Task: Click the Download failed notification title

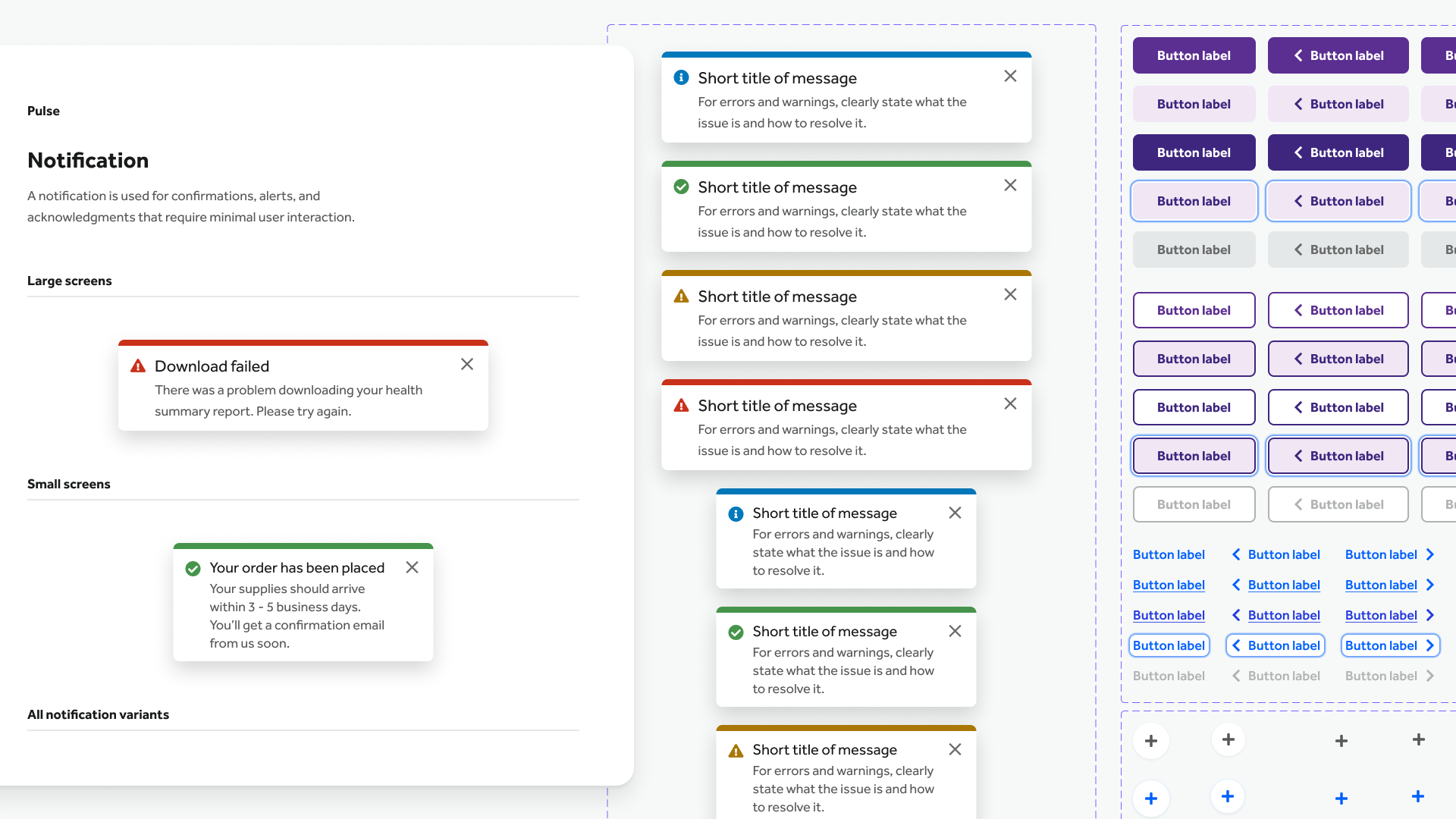Action: pos(212,366)
